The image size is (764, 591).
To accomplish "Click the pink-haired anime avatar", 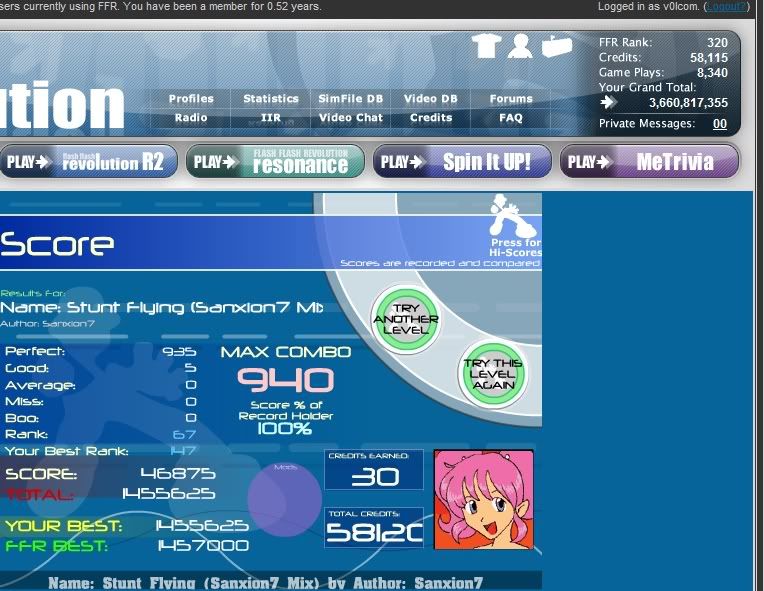I will pyautogui.click(x=484, y=499).
